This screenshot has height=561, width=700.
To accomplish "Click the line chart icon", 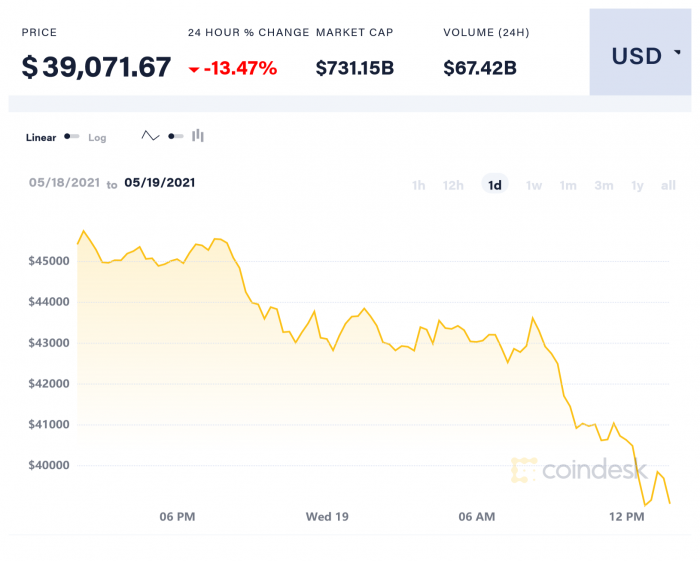I will (151, 136).
